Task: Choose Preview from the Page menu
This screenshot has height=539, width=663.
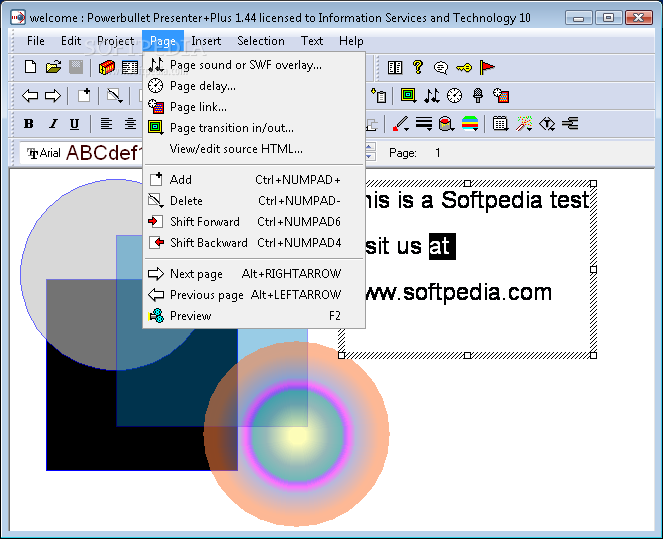Action: (x=254, y=316)
